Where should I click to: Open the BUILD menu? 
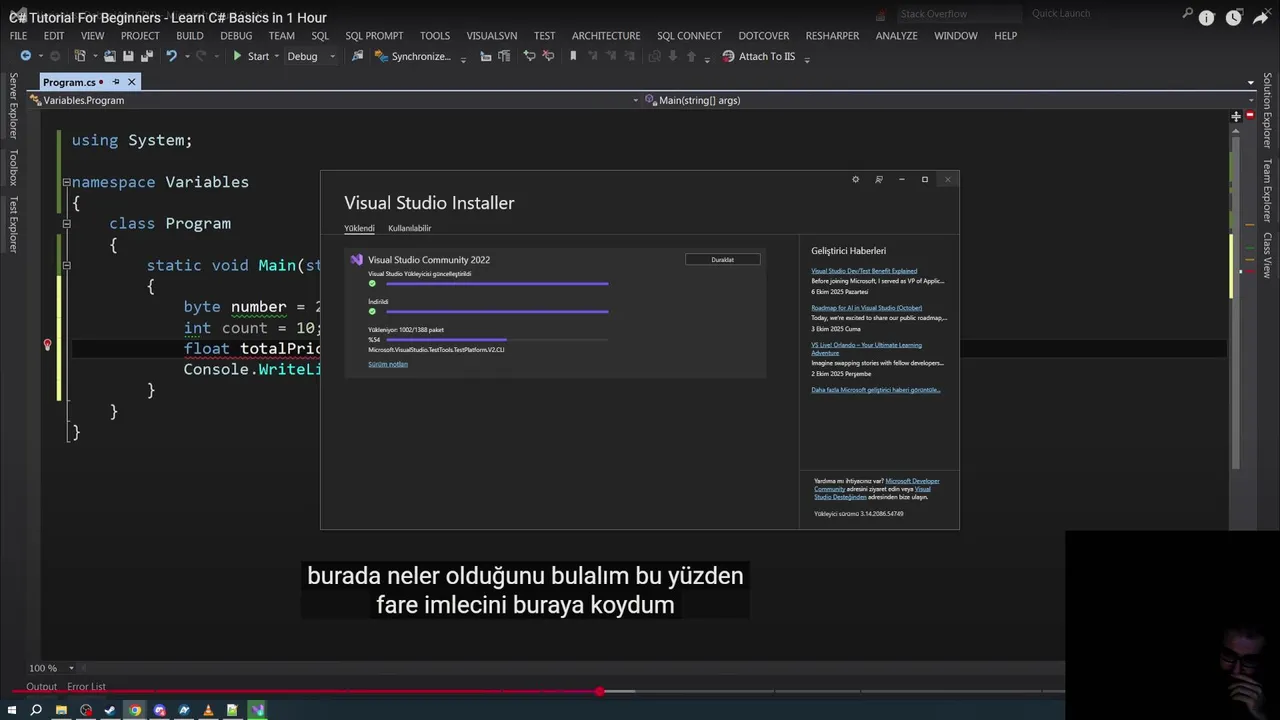190,35
